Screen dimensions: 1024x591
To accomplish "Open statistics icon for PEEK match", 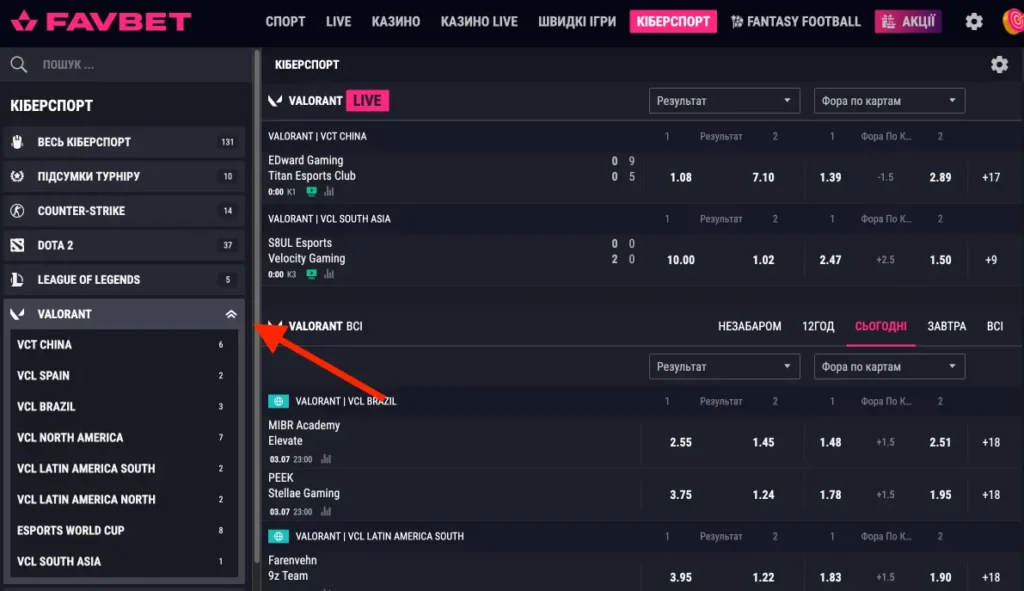I will [x=326, y=511].
